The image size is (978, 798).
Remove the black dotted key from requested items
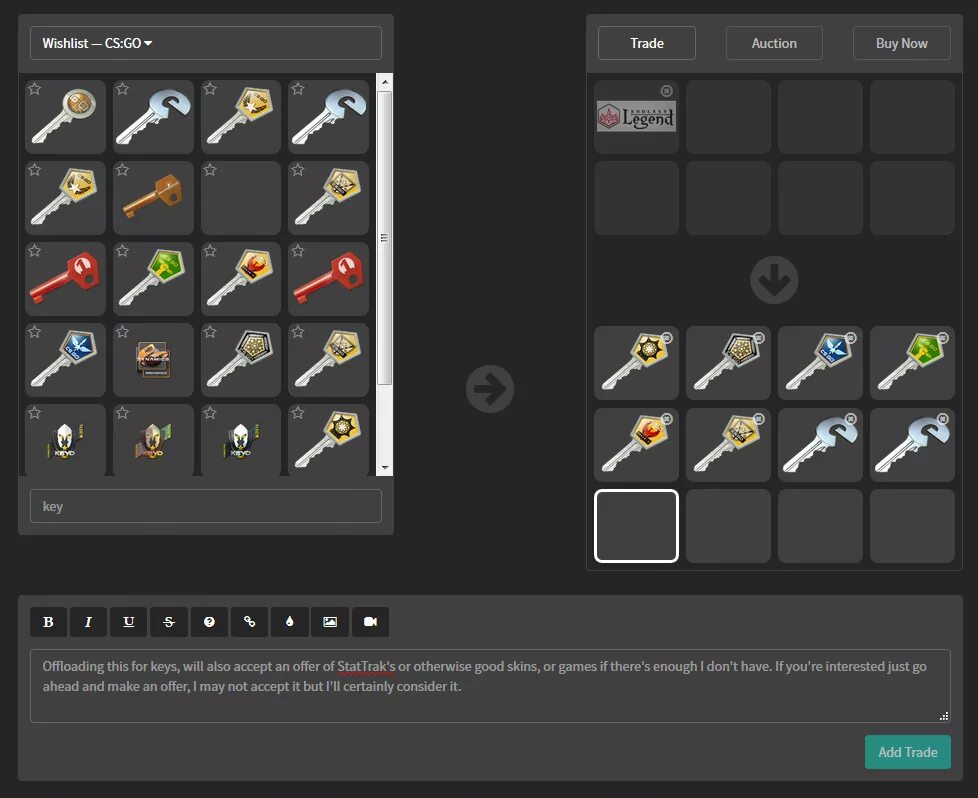point(759,338)
